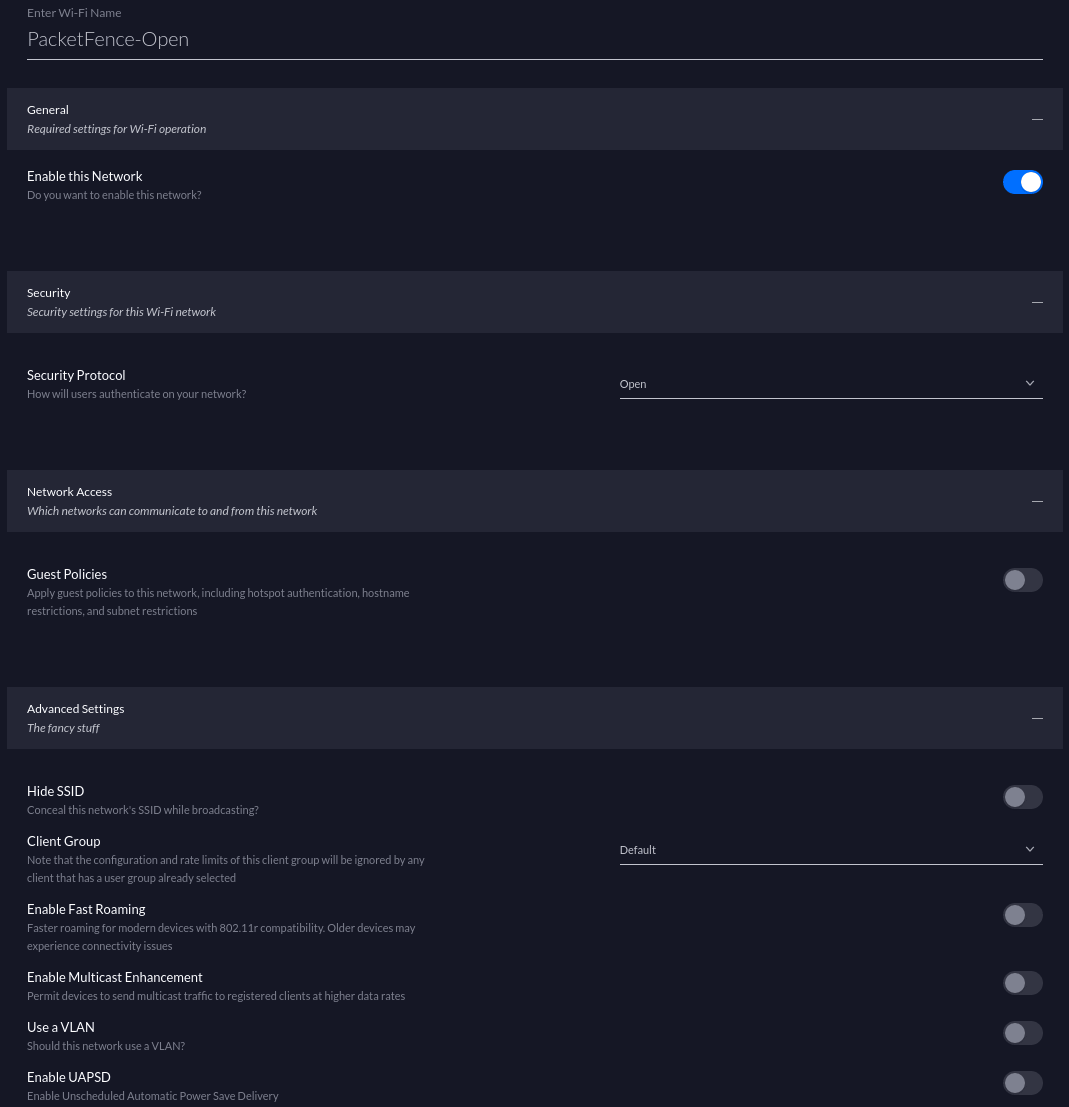
Task: Click the Network Access section header
Action: click(x=500, y=501)
